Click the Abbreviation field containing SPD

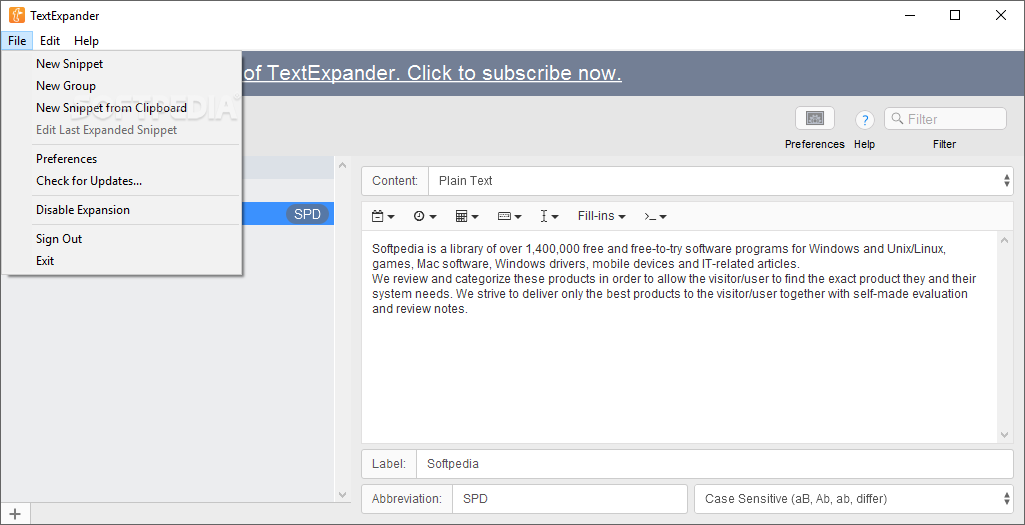tap(570, 499)
